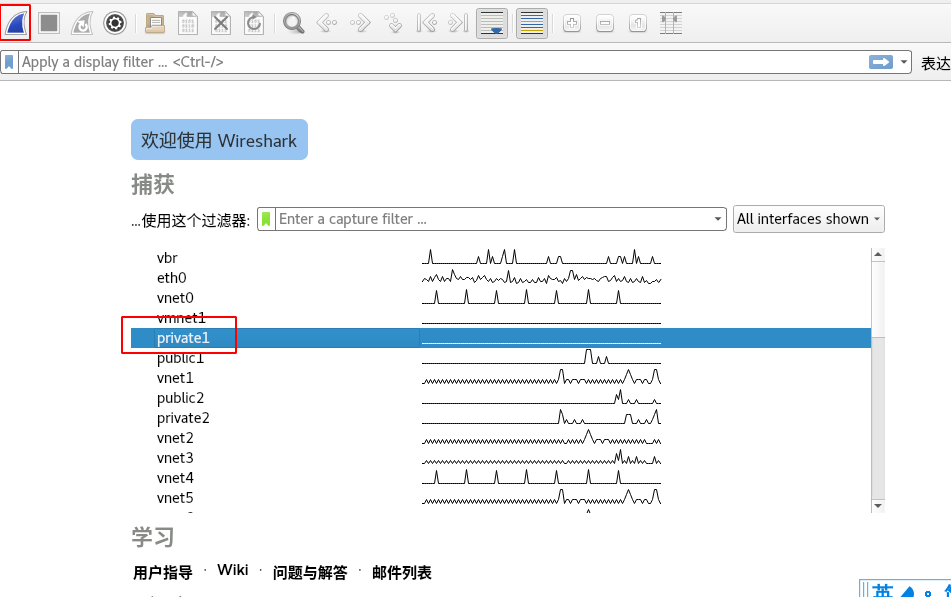951x597 pixels.
Task: Click the 欢迎使用 Wireshark banner
Action: click(219, 140)
